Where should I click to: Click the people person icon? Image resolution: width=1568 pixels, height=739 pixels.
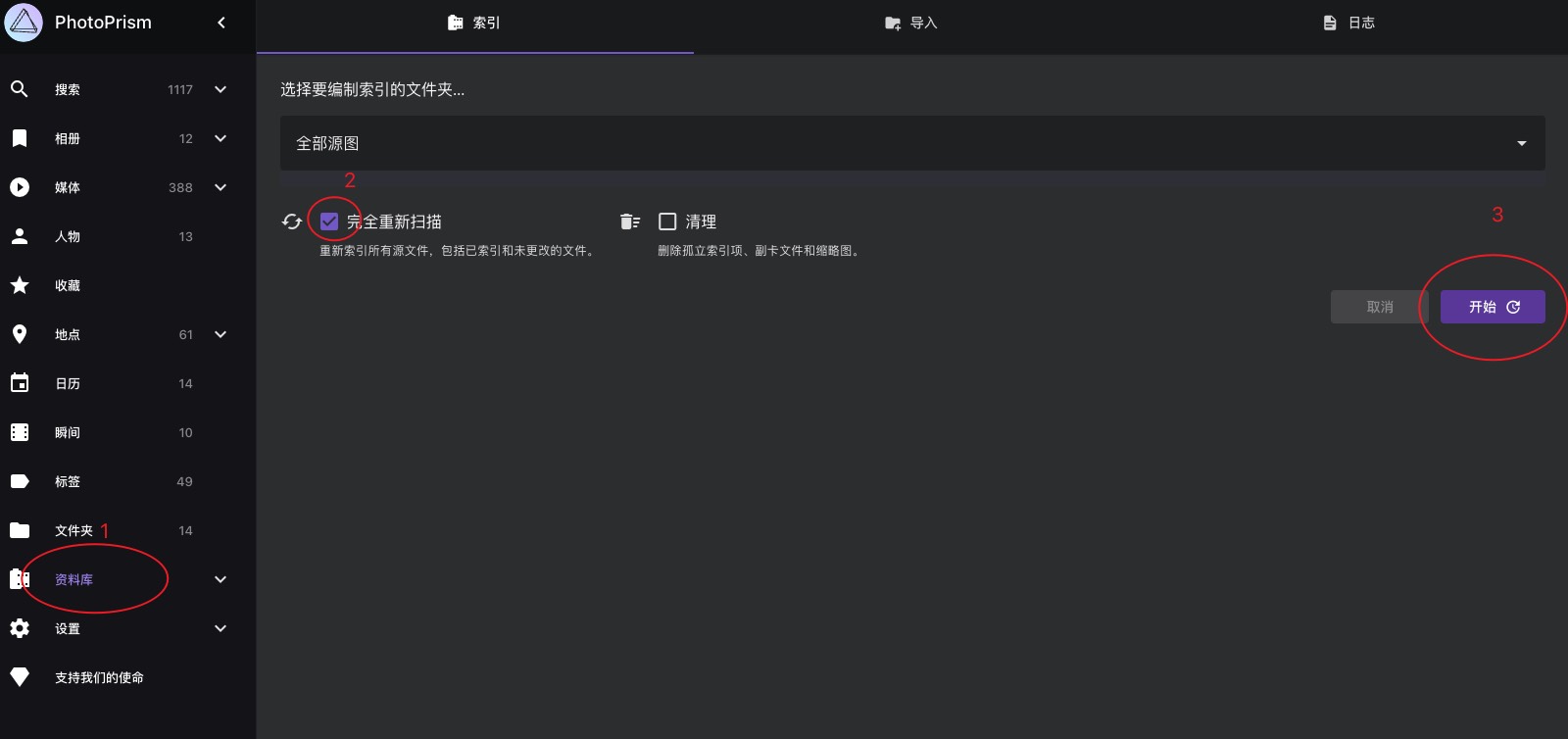point(20,236)
